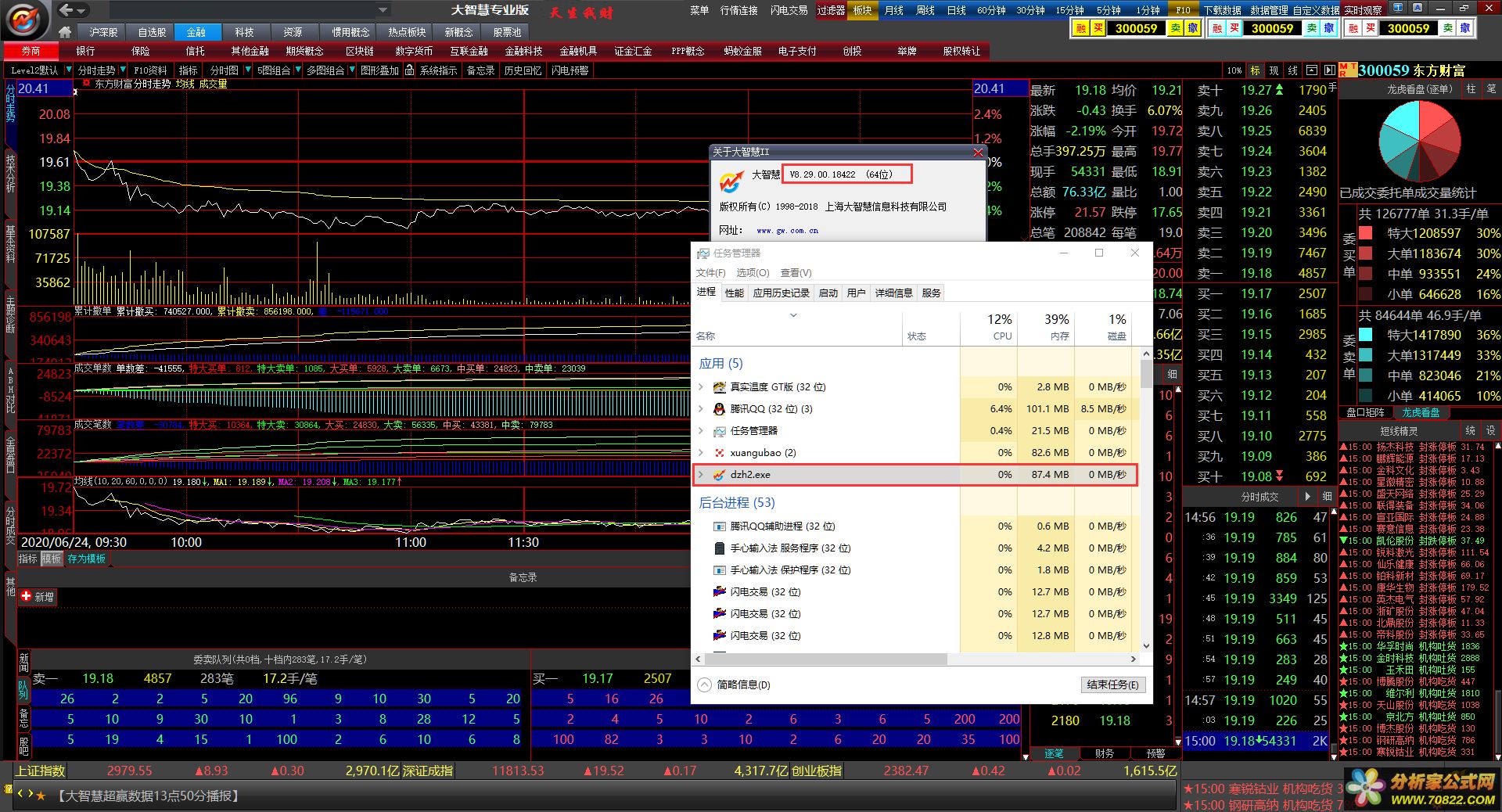Click the 设 settings button next to 短线精灵
The width and height of the screenshot is (1502, 812).
click(1490, 431)
